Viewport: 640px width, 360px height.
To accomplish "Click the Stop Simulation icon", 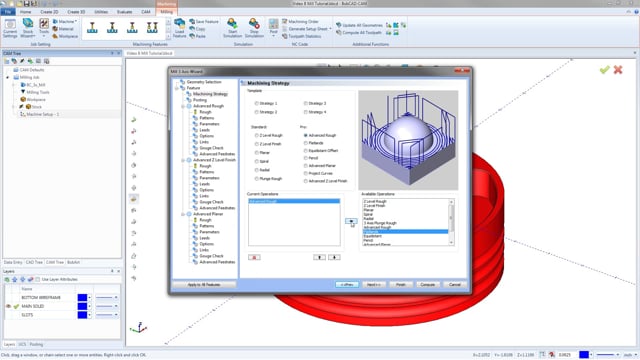I will (x=254, y=27).
